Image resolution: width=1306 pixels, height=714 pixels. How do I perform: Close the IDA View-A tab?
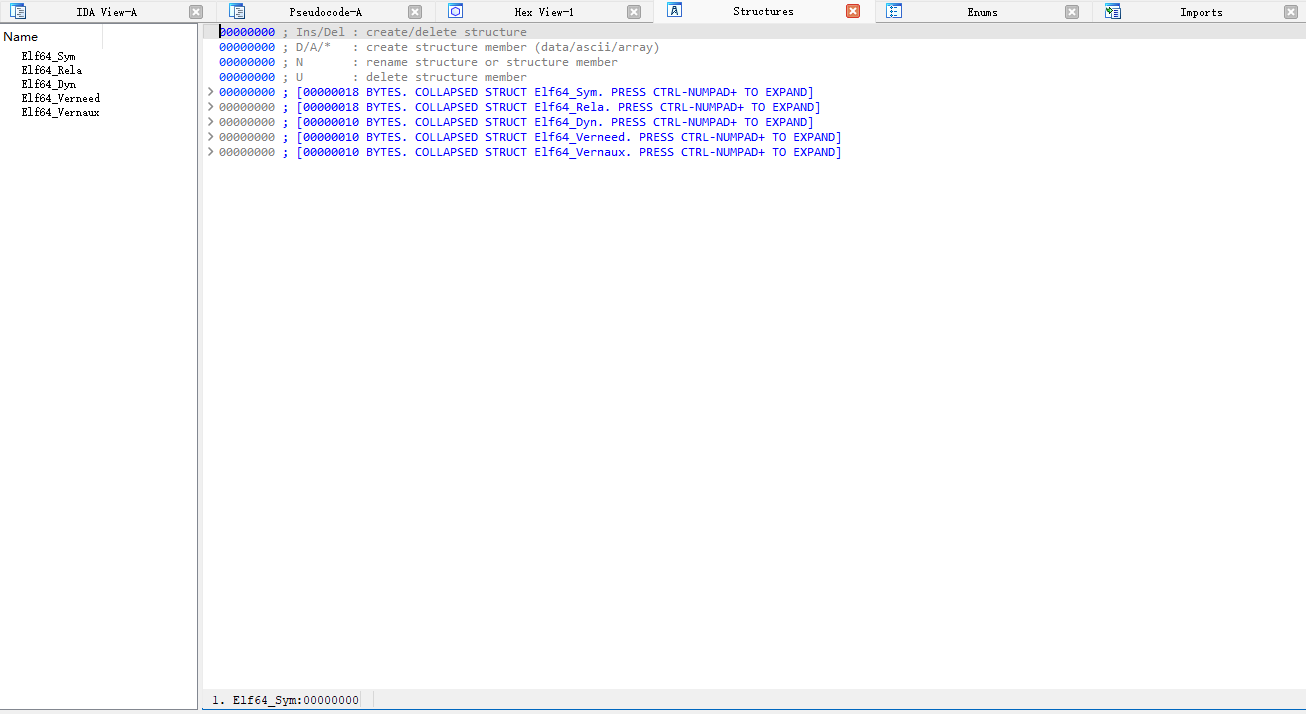(x=196, y=12)
